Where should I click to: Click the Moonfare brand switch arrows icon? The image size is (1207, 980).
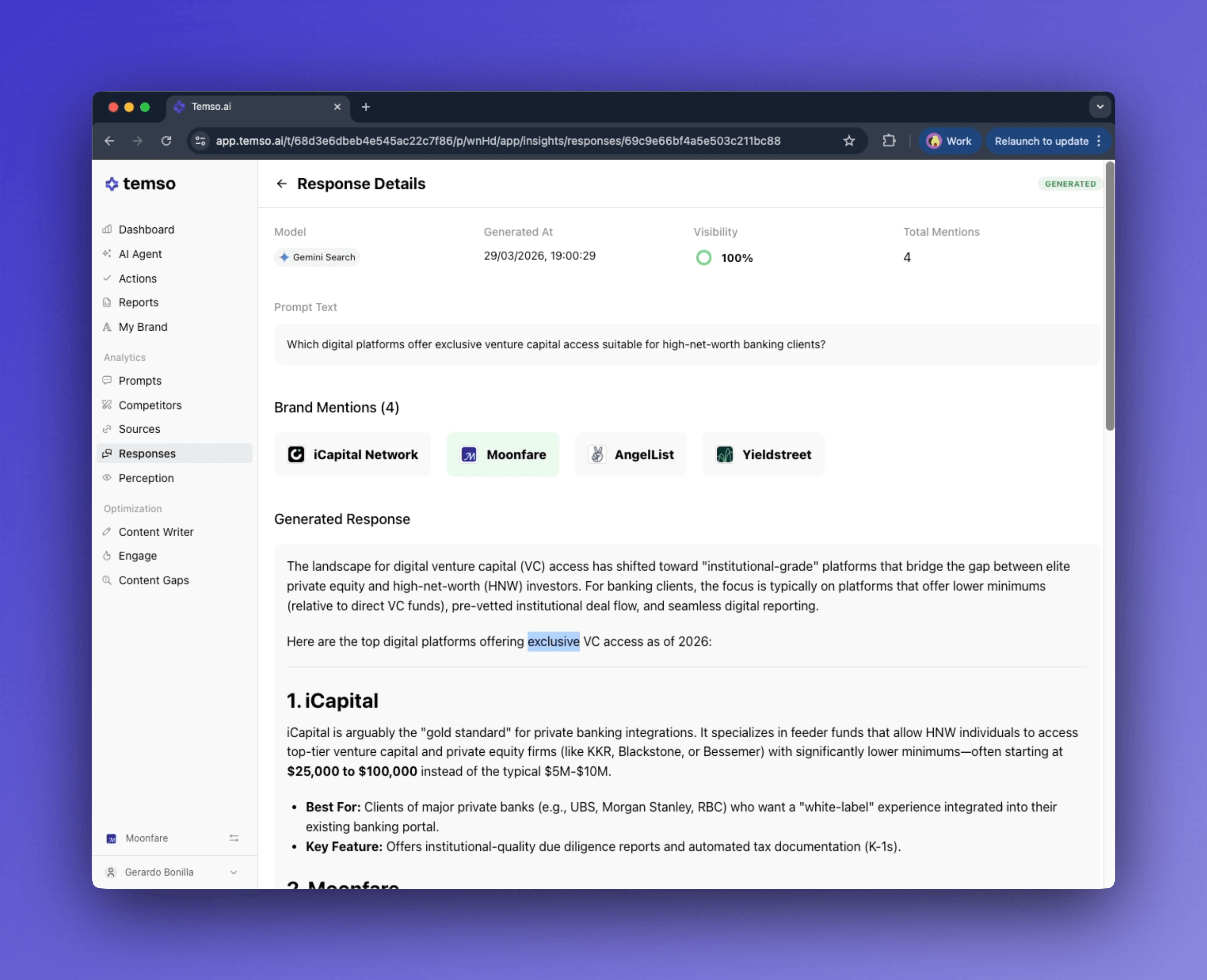pos(234,838)
